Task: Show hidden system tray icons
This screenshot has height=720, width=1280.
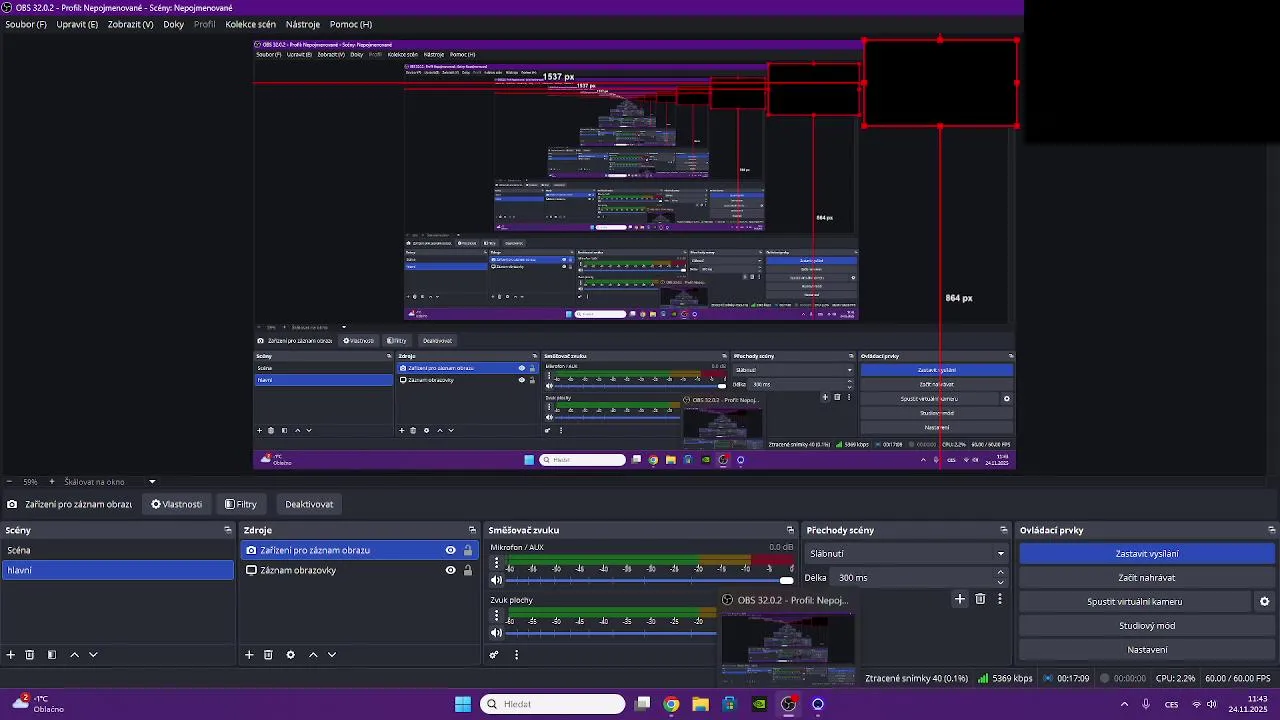Action: coord(1124,704)
